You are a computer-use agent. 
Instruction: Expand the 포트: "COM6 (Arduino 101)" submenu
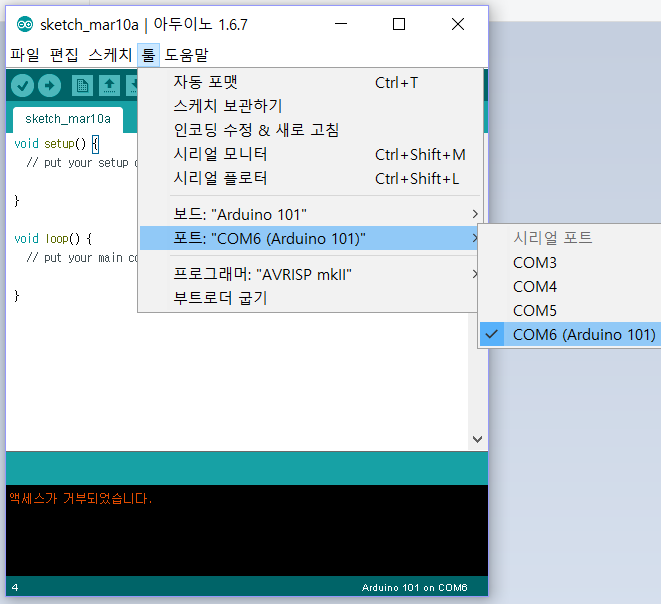[x=310, y=238]
